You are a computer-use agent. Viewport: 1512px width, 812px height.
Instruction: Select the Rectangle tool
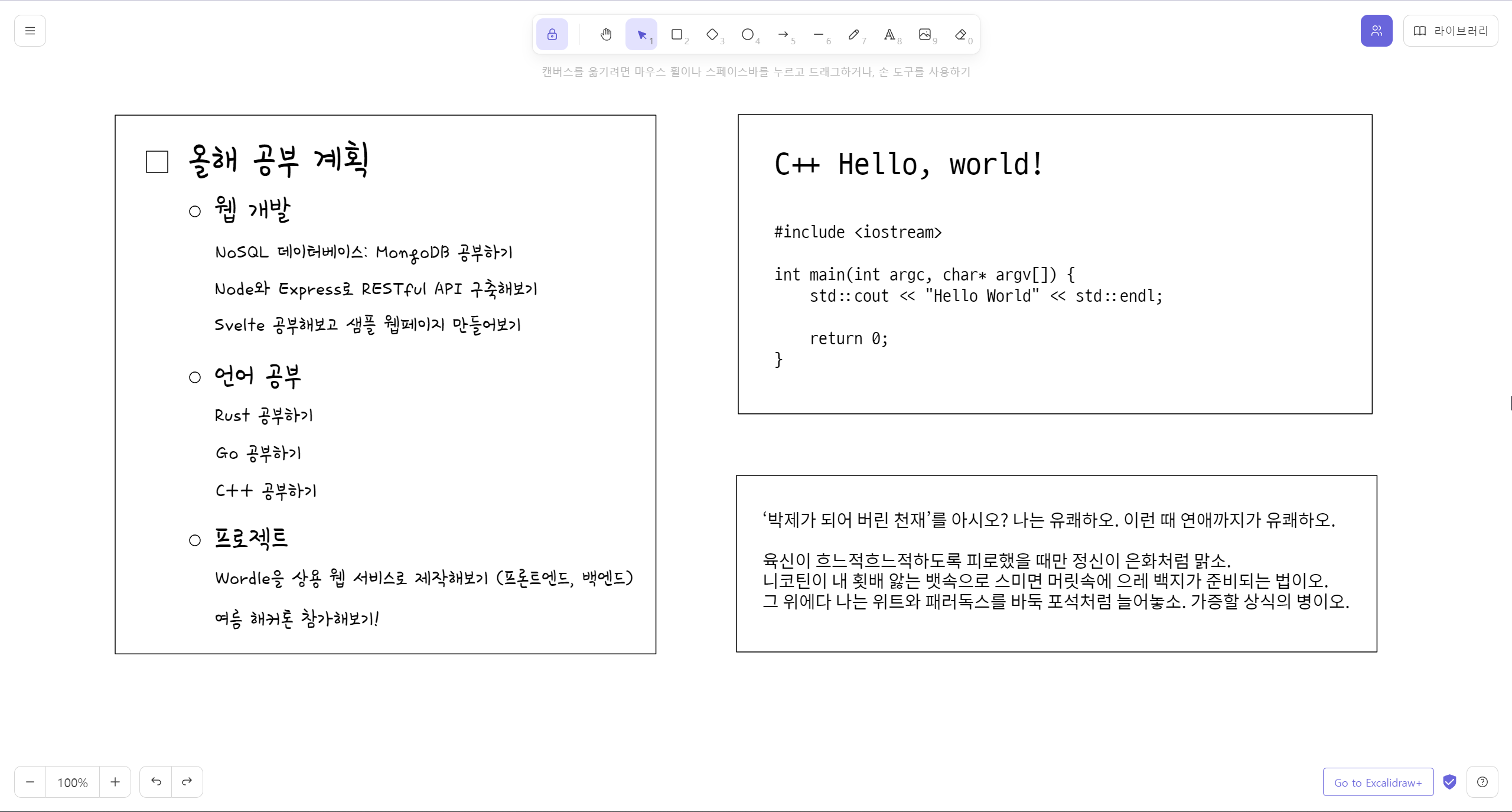point(677,34)
